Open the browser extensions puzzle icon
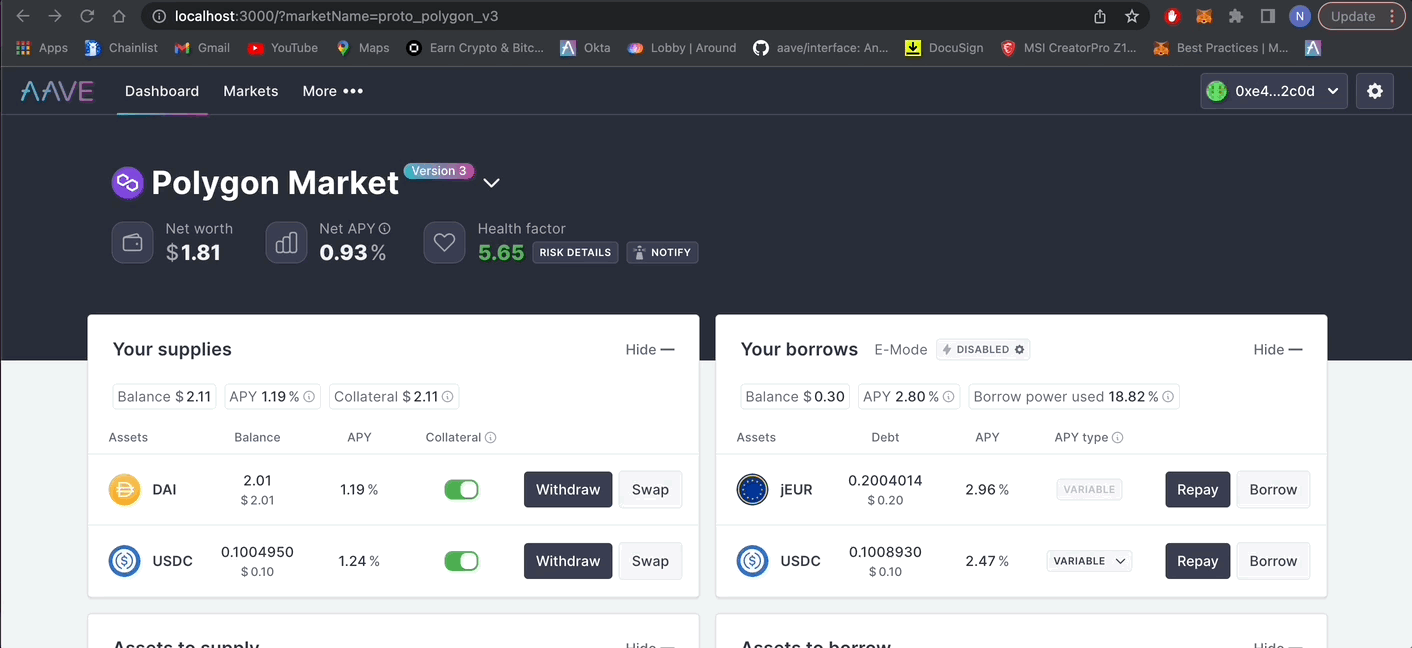 (x=1236, y=16)
